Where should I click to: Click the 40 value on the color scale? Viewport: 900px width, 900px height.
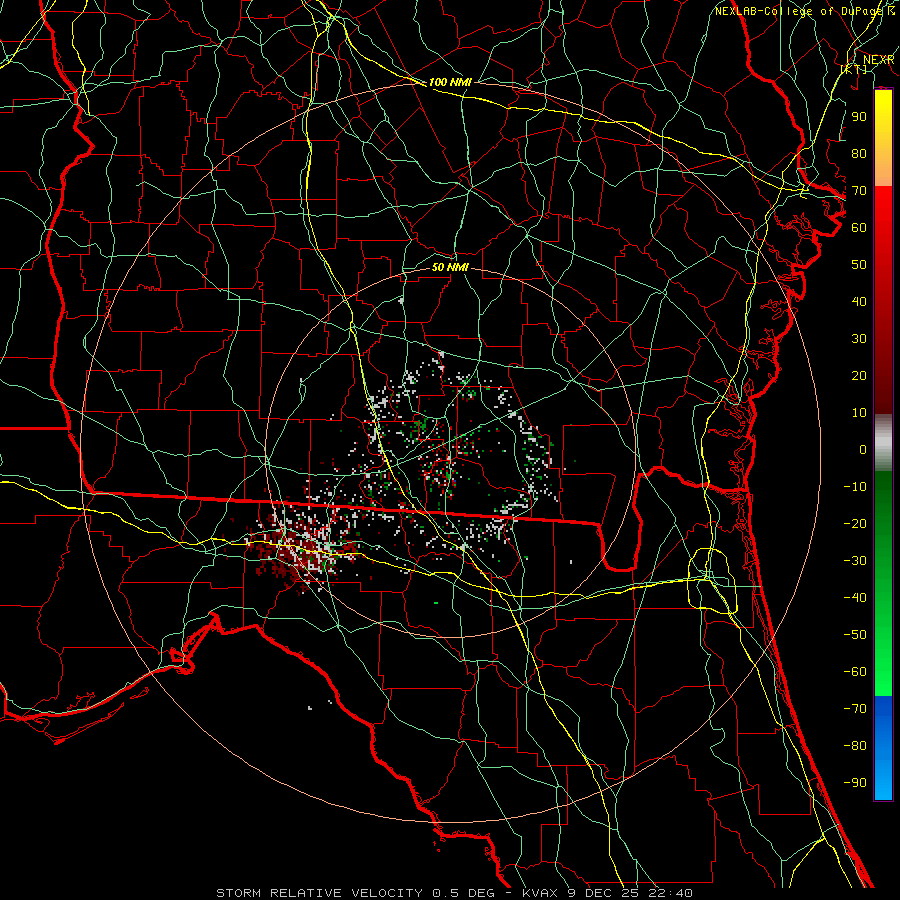click(x=859, y=302)
